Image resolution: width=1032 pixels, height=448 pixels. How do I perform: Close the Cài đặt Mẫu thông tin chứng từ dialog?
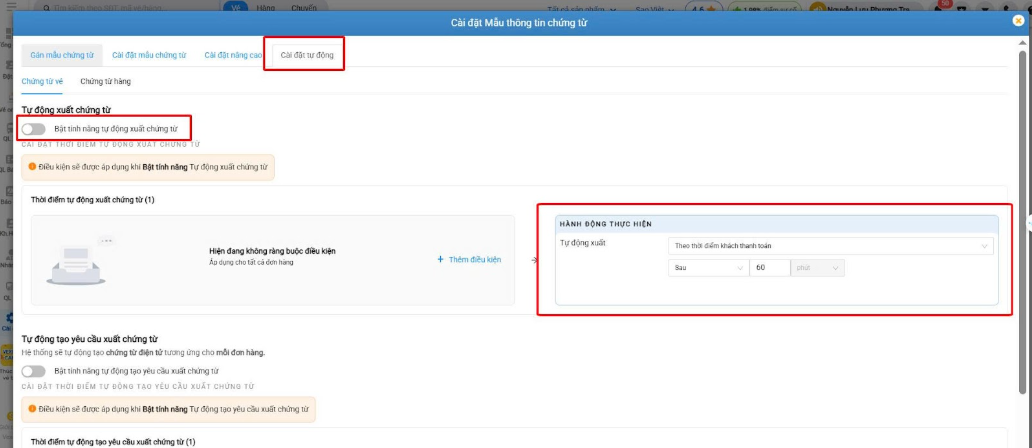coord(1018,21)
